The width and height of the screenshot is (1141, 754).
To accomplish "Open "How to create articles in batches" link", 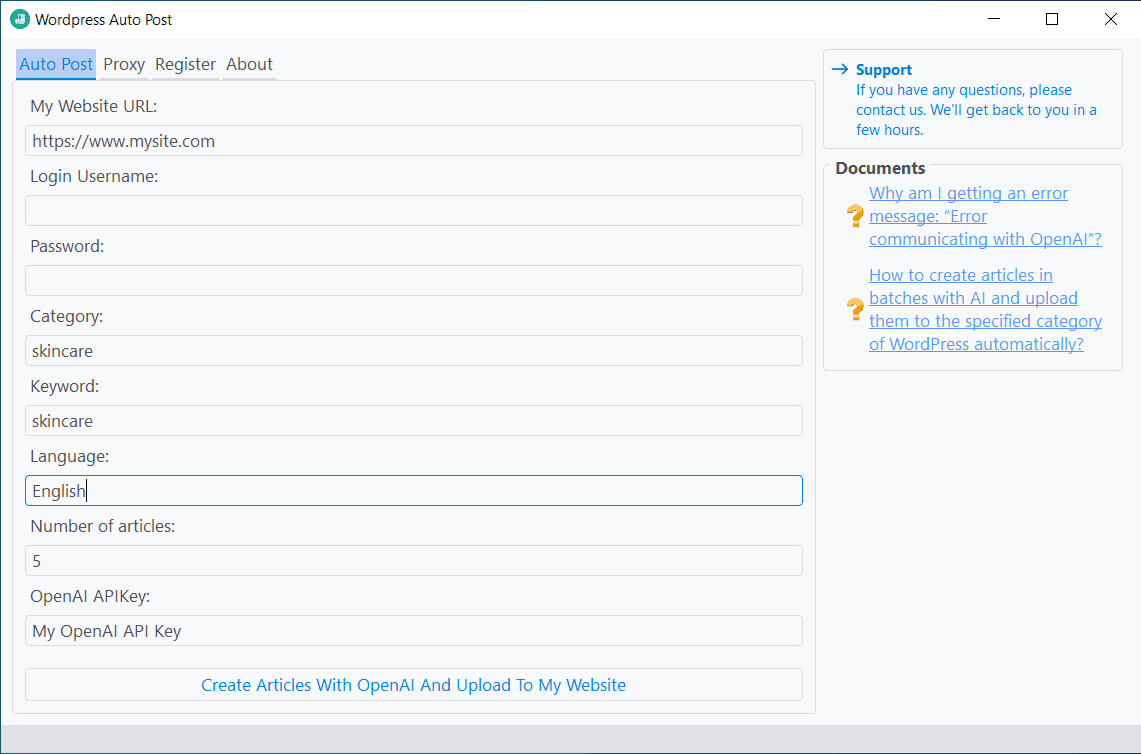I will tap(985, 309).
